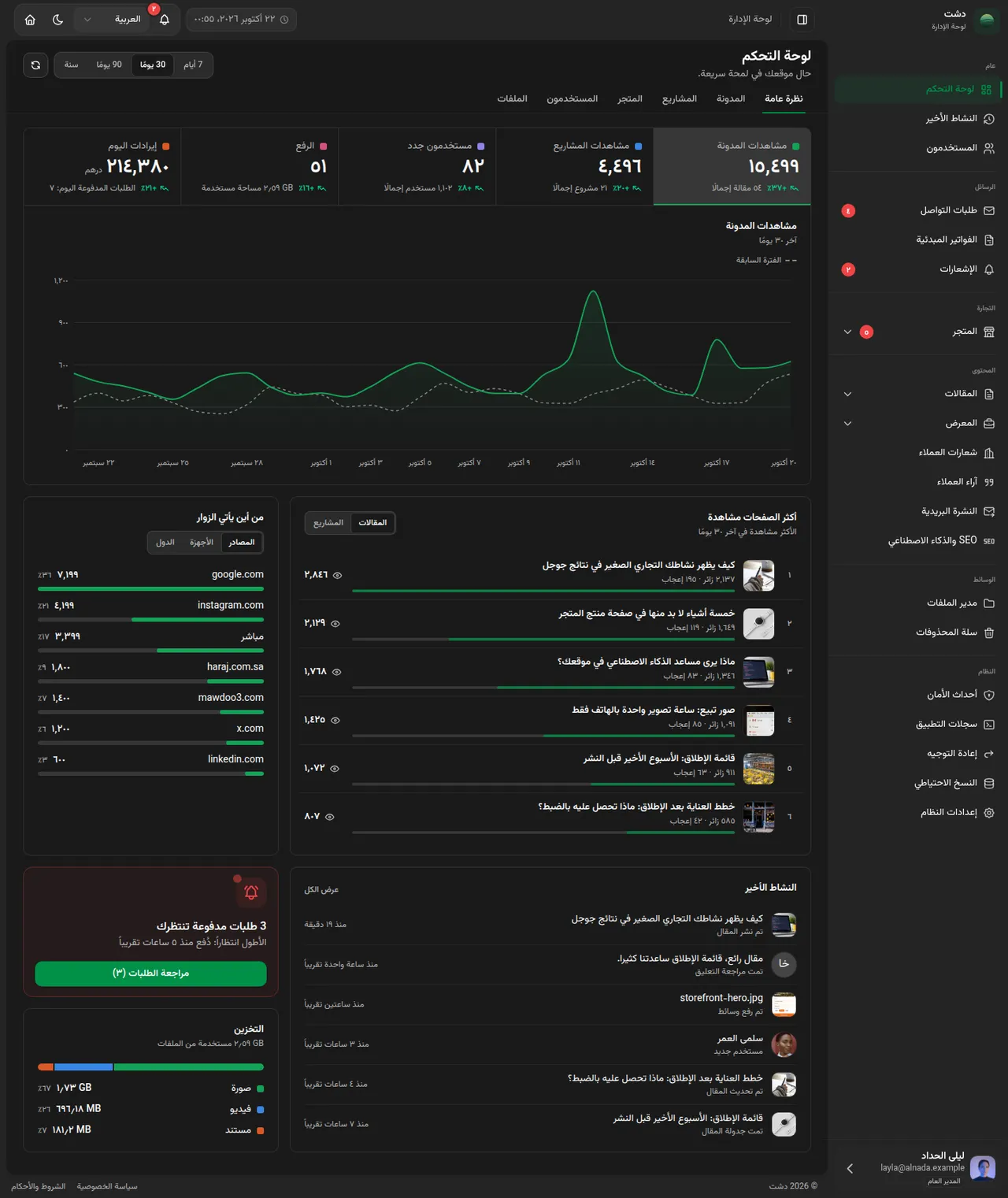Open the الملفات tab
This screenshot has width=1008, height=1198.
(x=512, y=98)
